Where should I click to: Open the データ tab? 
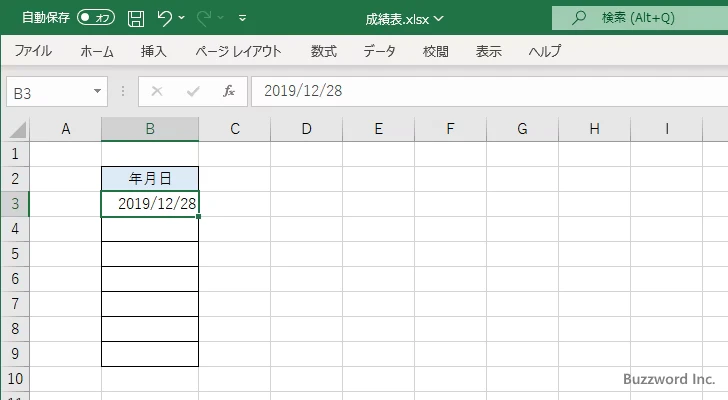(x=379, y=51)
